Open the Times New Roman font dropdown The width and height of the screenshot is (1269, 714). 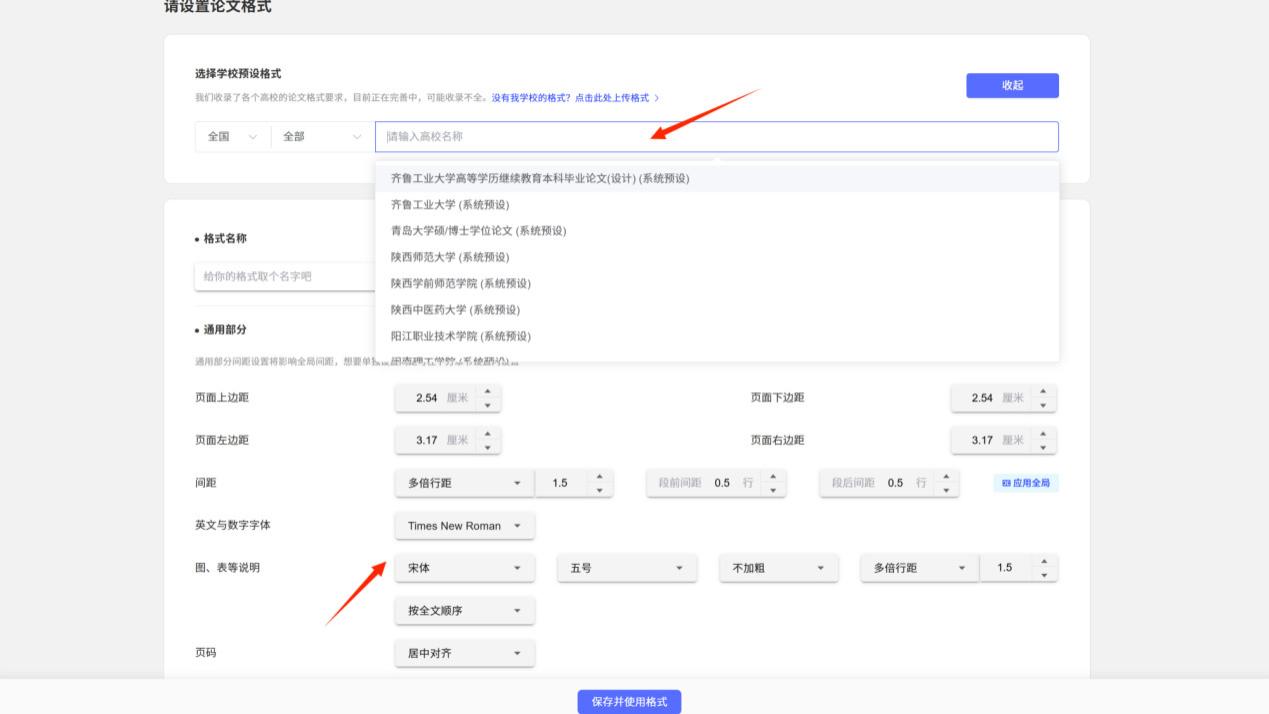click(464, 526)
